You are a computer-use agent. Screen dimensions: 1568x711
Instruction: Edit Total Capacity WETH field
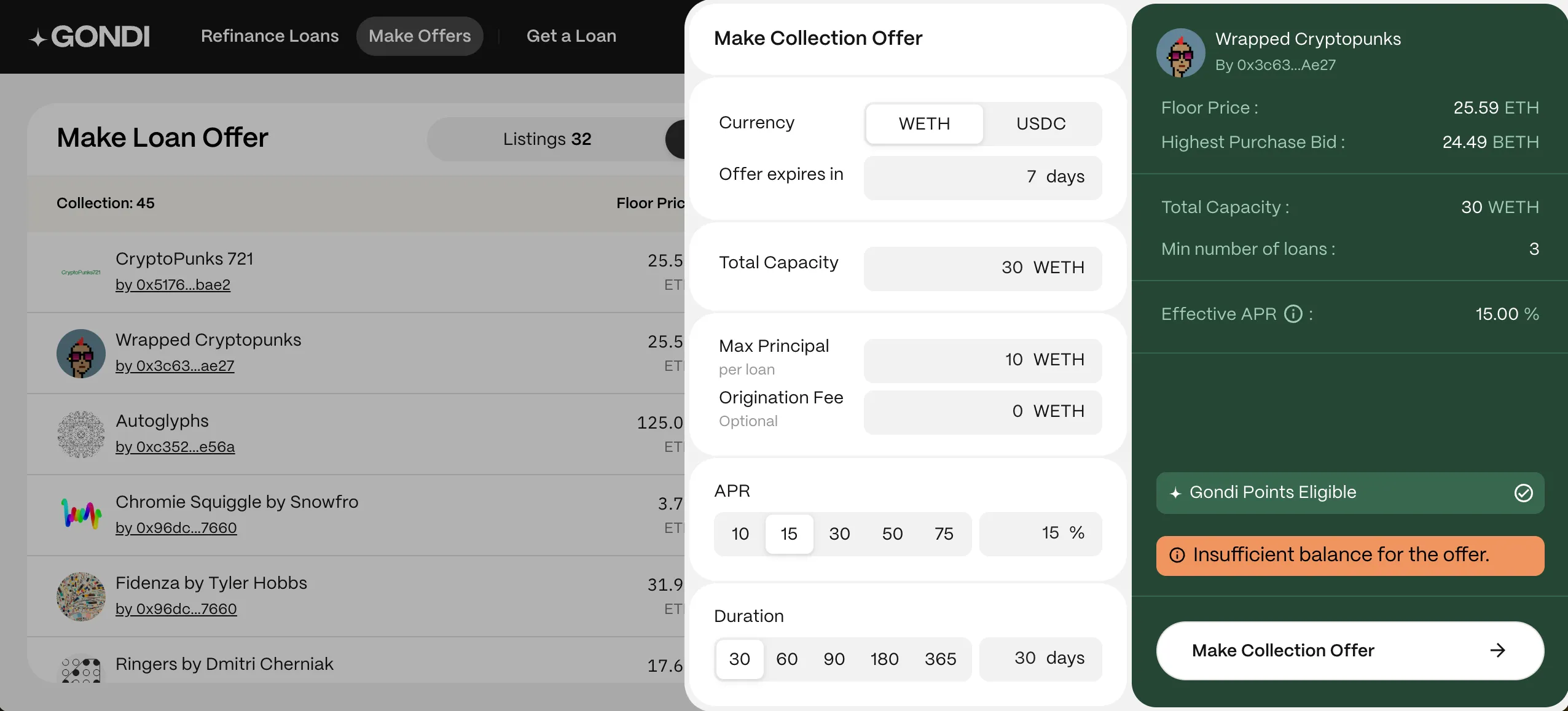point(982,268)
